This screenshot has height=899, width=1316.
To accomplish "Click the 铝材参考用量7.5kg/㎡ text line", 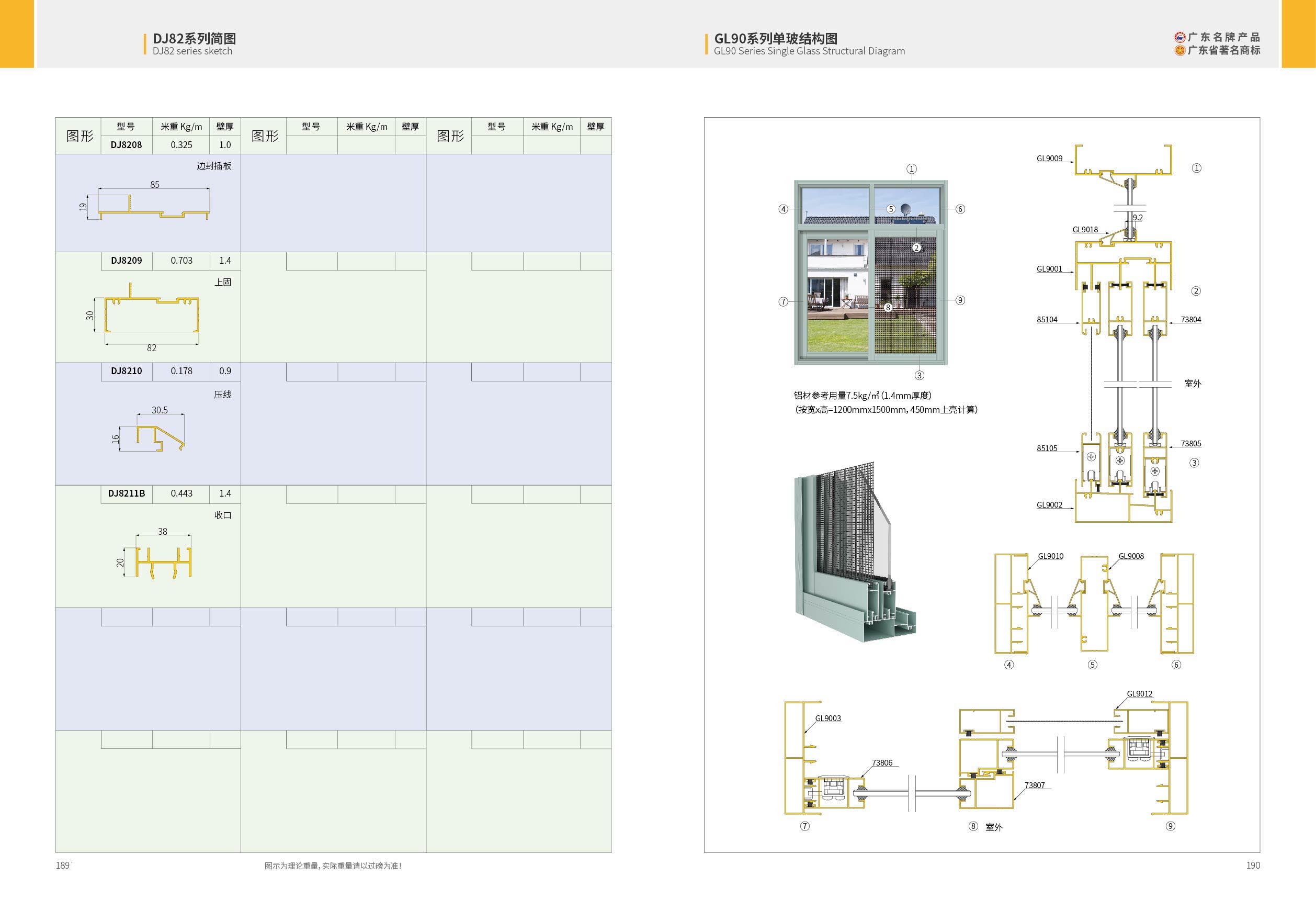I will click(863, 396).
